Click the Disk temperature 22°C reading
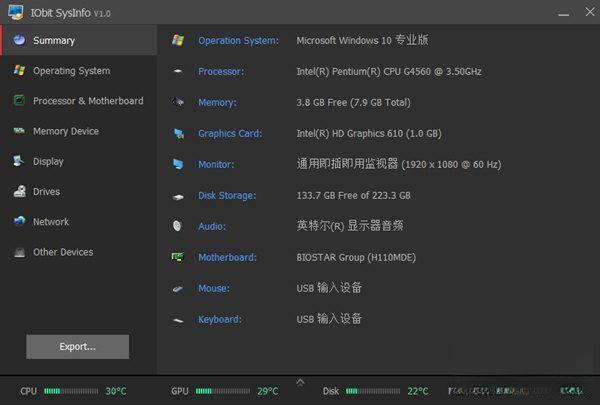This screenshot has height=405, width=600. coord(417,391)
